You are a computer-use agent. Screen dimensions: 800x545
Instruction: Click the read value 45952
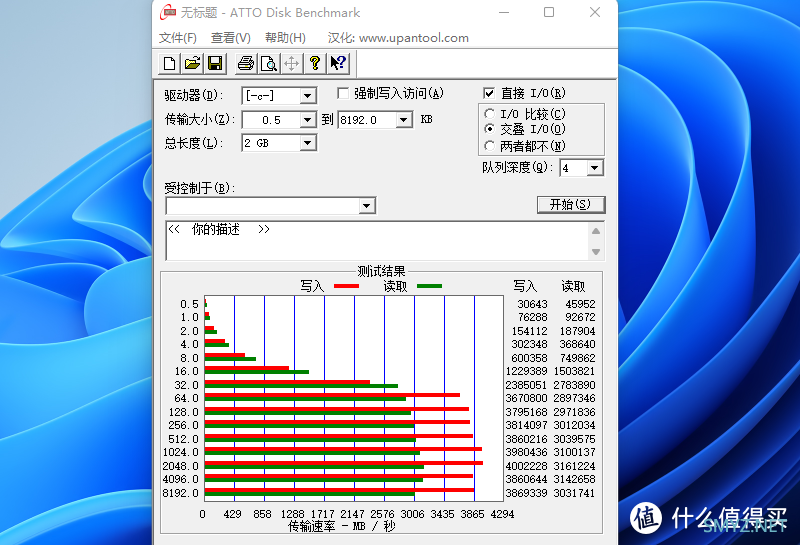580,304
